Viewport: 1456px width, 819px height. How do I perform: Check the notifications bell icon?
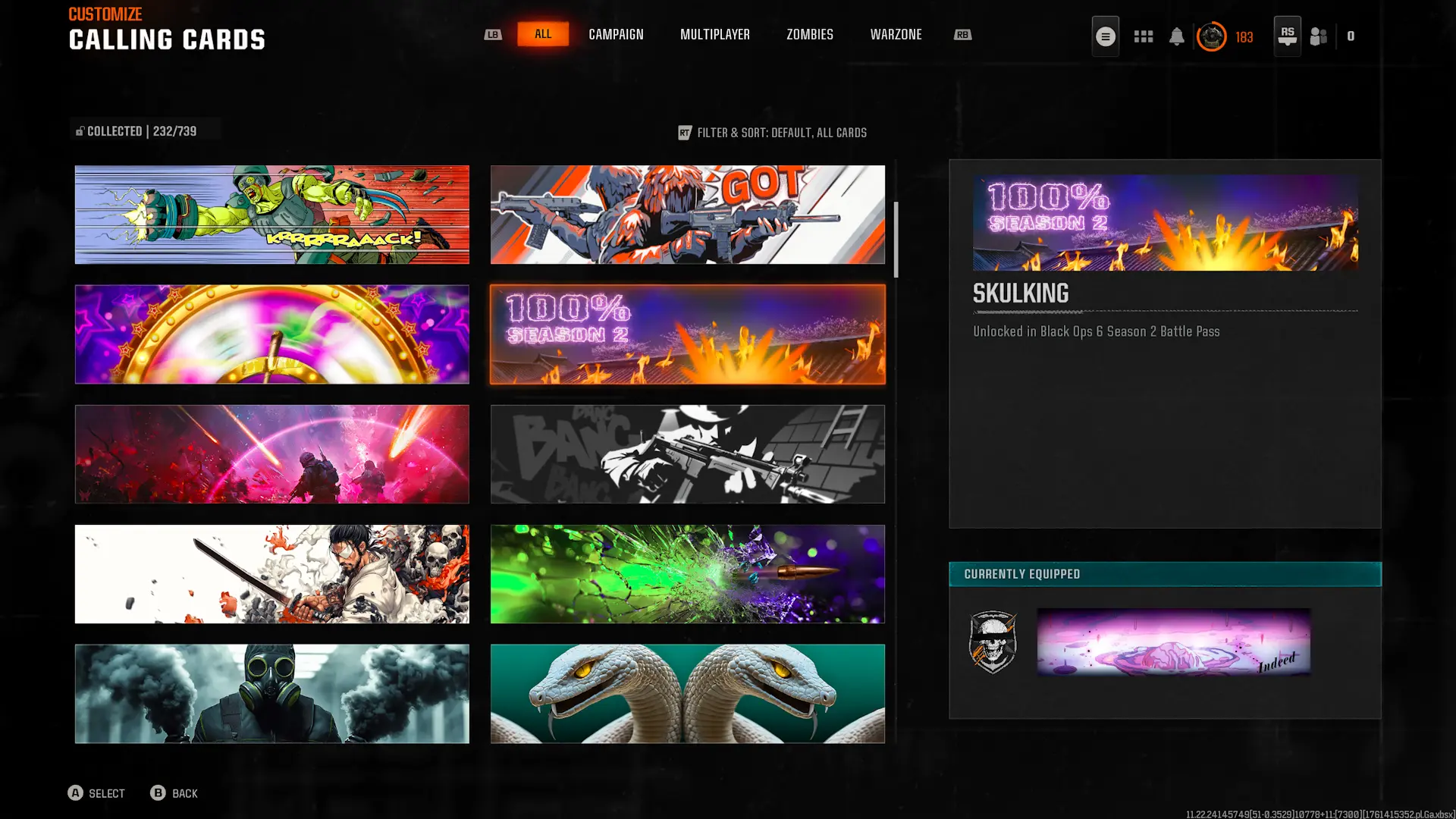coord(1176,36)
